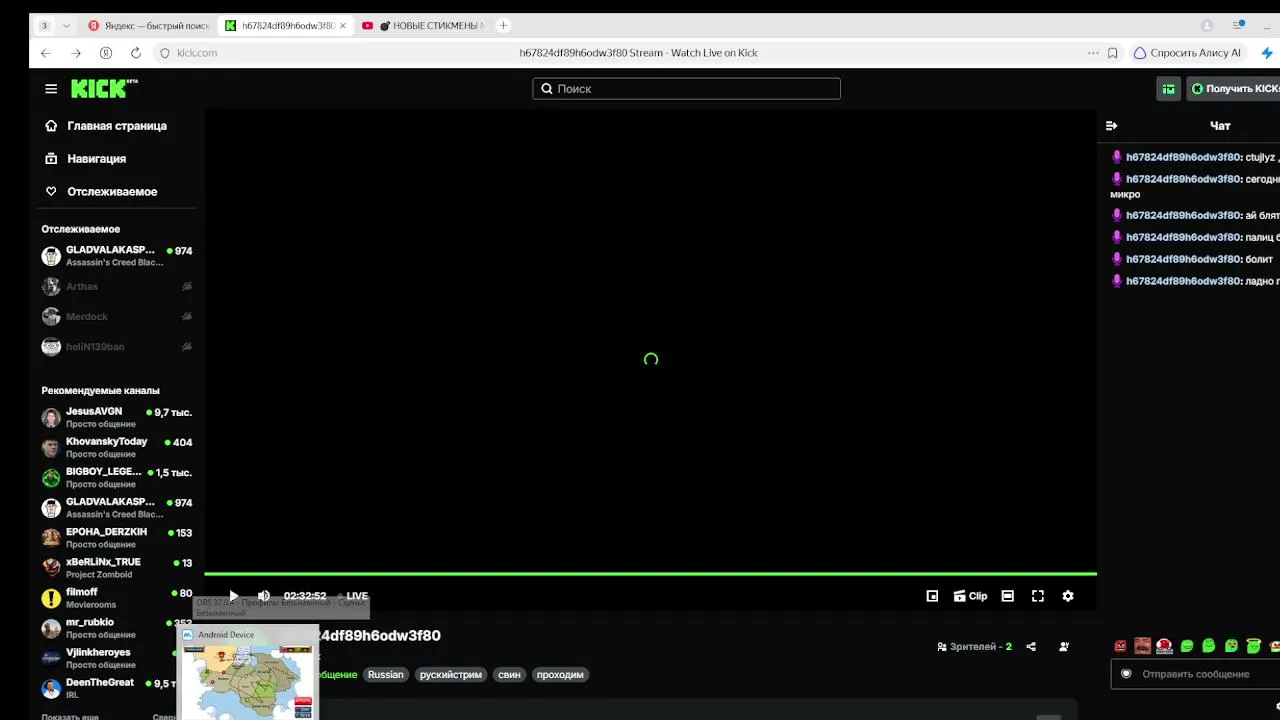The image size is (1280, 720).
Task: Share the stream
Action: coord(1031,647)
